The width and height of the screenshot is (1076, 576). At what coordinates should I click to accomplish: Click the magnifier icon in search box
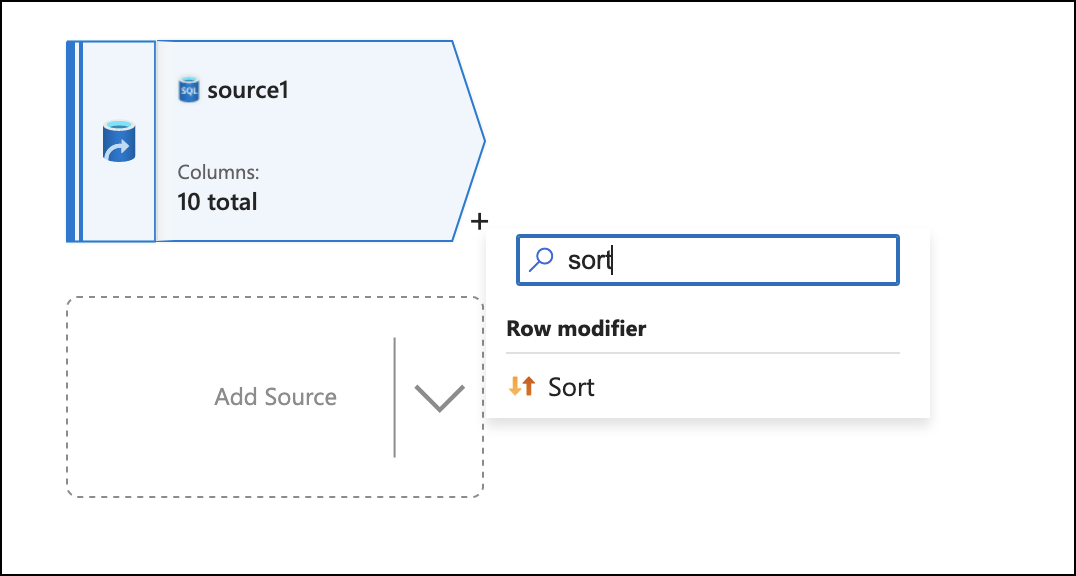pos(541,260)
